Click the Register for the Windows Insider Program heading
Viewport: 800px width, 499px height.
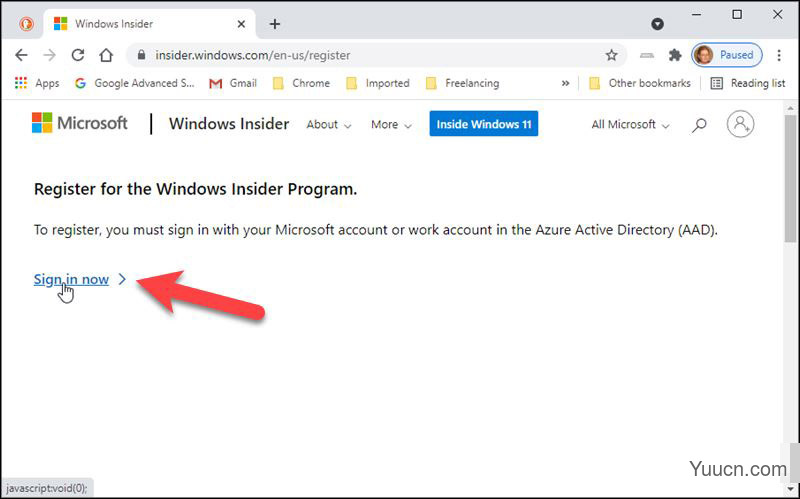(x=195, y=189)
